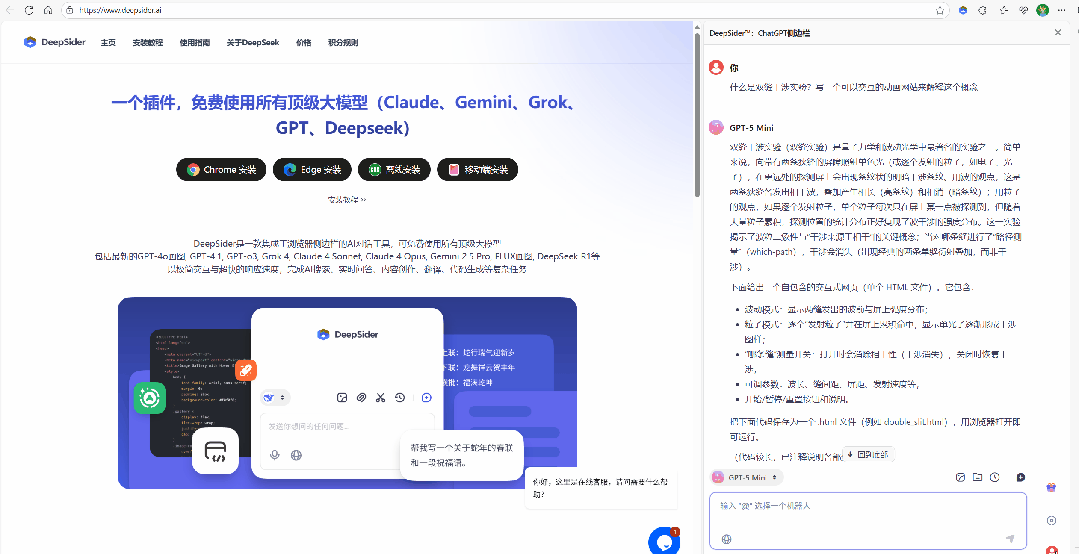Click the star favorite icon in address bar

tap(940, 10)
